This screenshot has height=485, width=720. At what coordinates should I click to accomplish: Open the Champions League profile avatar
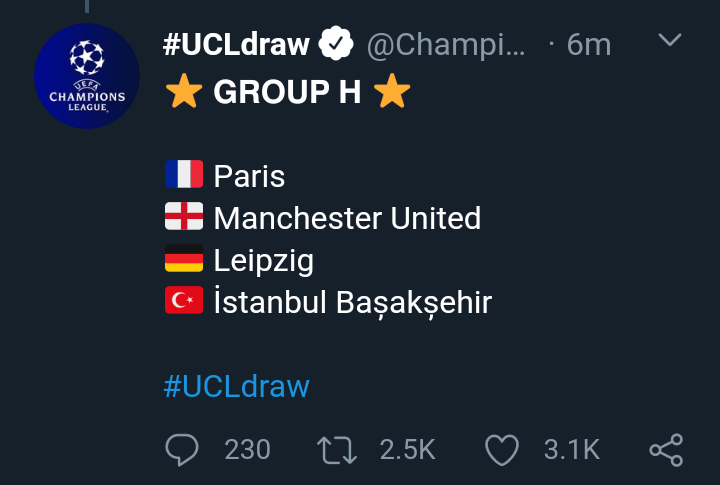coord(86,76)
